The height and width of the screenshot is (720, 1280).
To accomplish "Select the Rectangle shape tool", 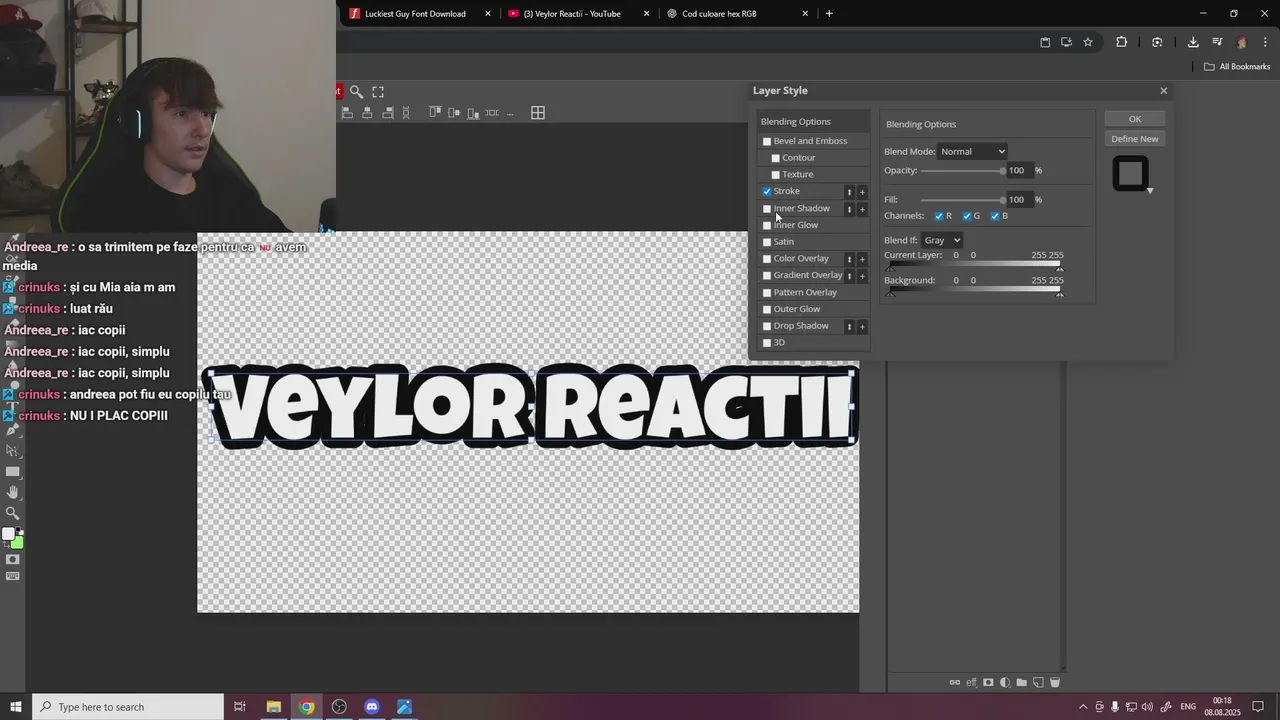I will point(12,471).
